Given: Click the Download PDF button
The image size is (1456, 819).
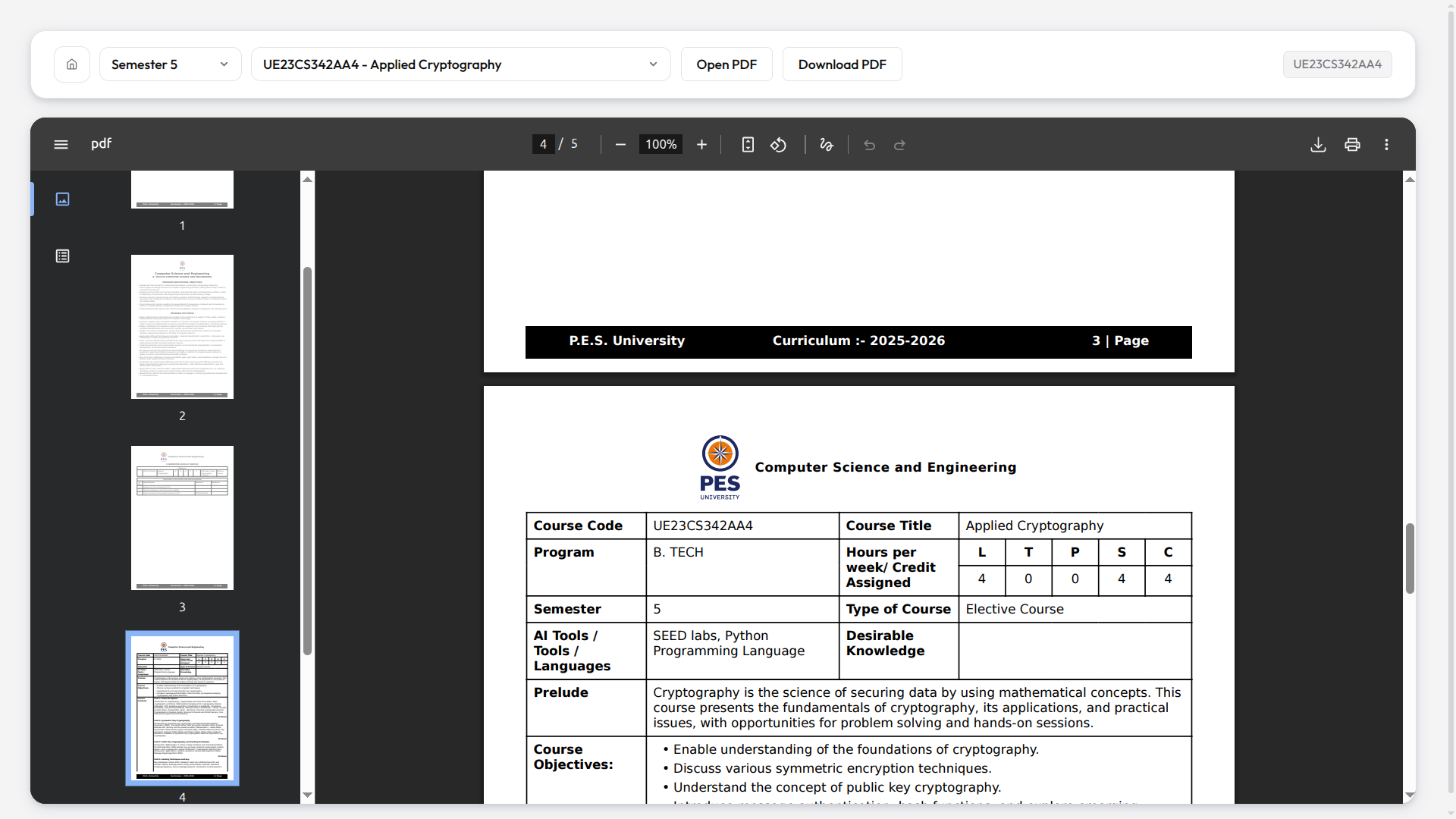Looking at the screenshot, I should [x=843, y=64].
